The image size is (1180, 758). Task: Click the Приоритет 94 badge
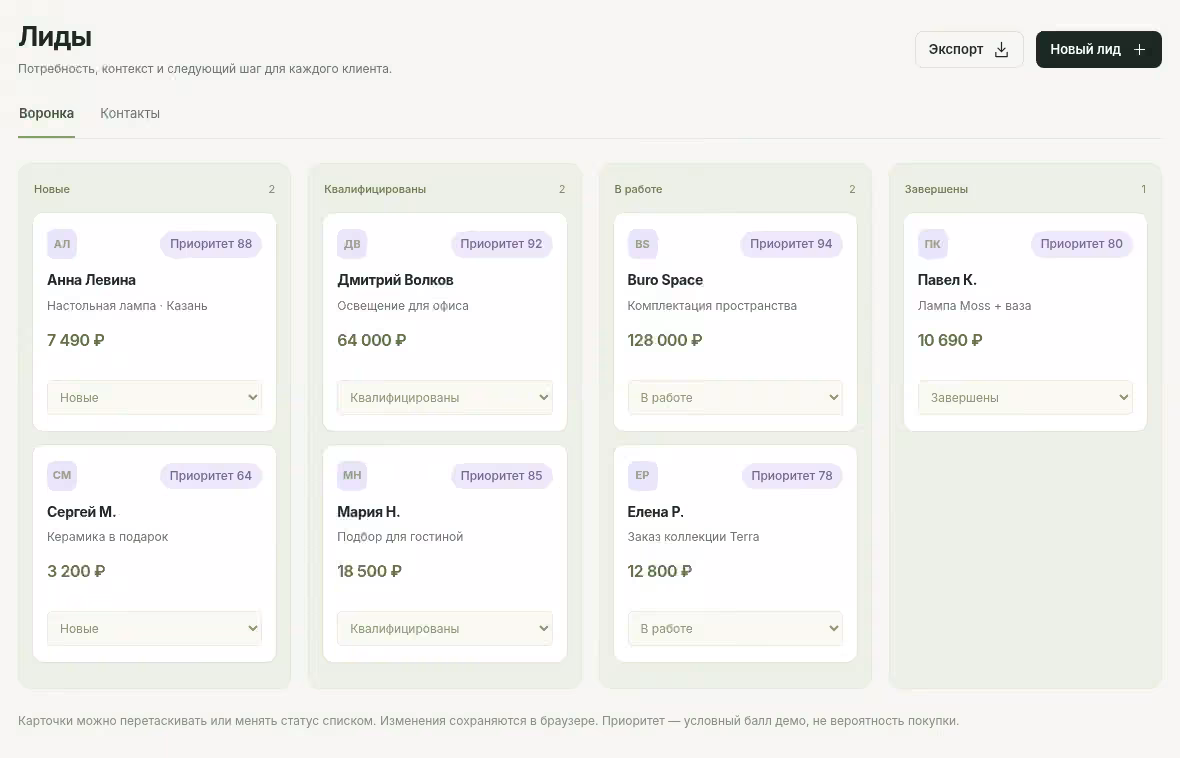click(x=791, y=244)
